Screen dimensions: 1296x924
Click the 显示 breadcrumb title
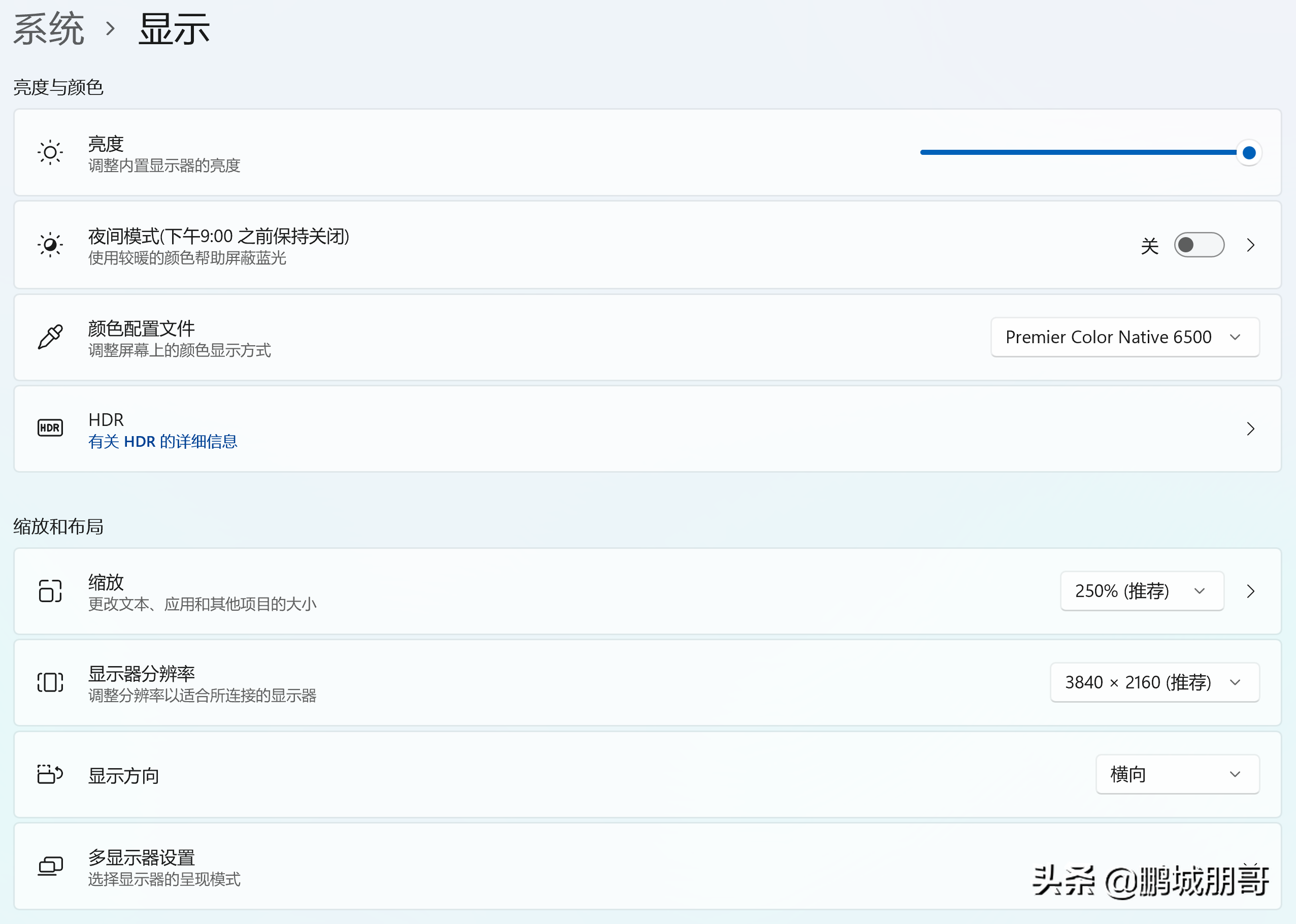(175, 28)
